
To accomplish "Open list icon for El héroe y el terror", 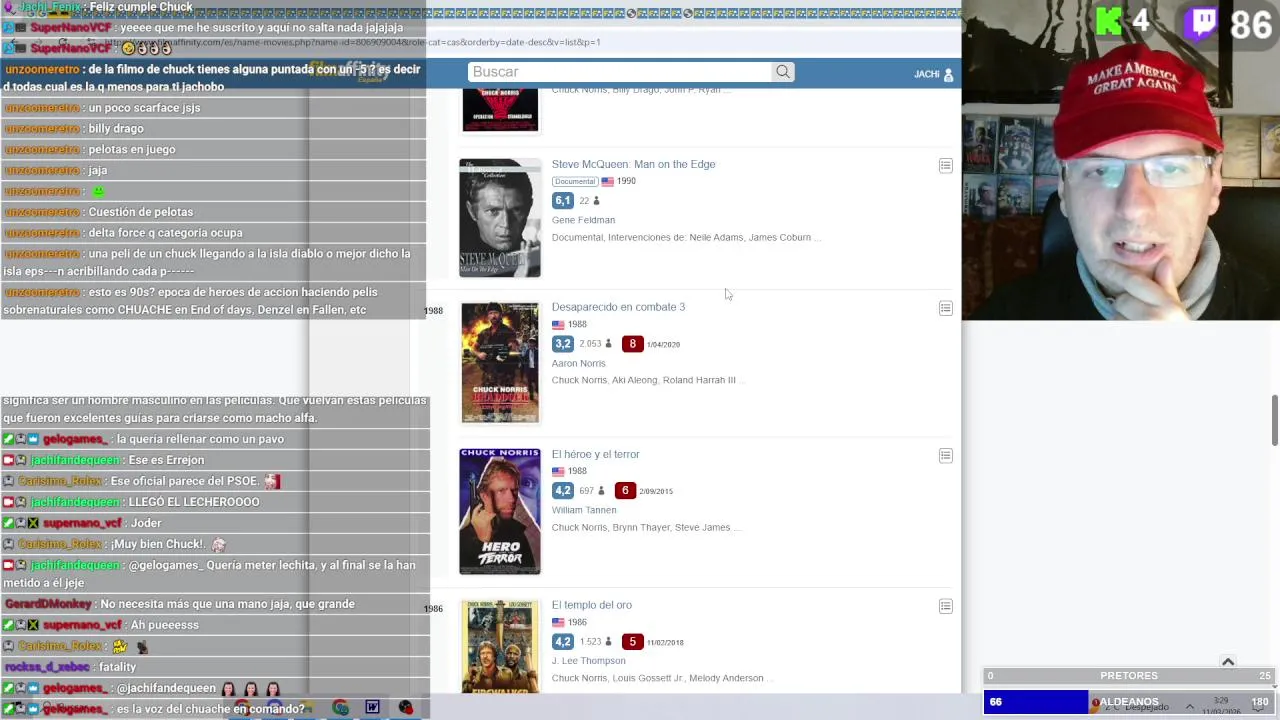I will (x=945, y=455).
